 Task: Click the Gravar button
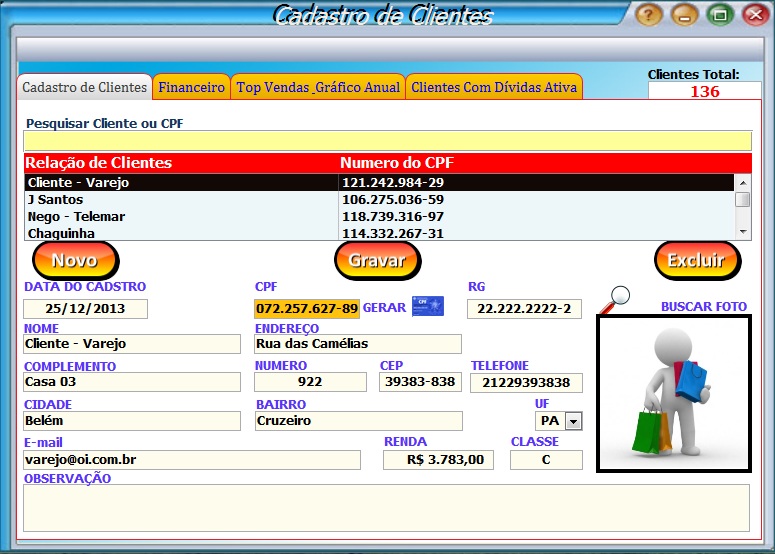pyautogui.click(x=378, y=260)
